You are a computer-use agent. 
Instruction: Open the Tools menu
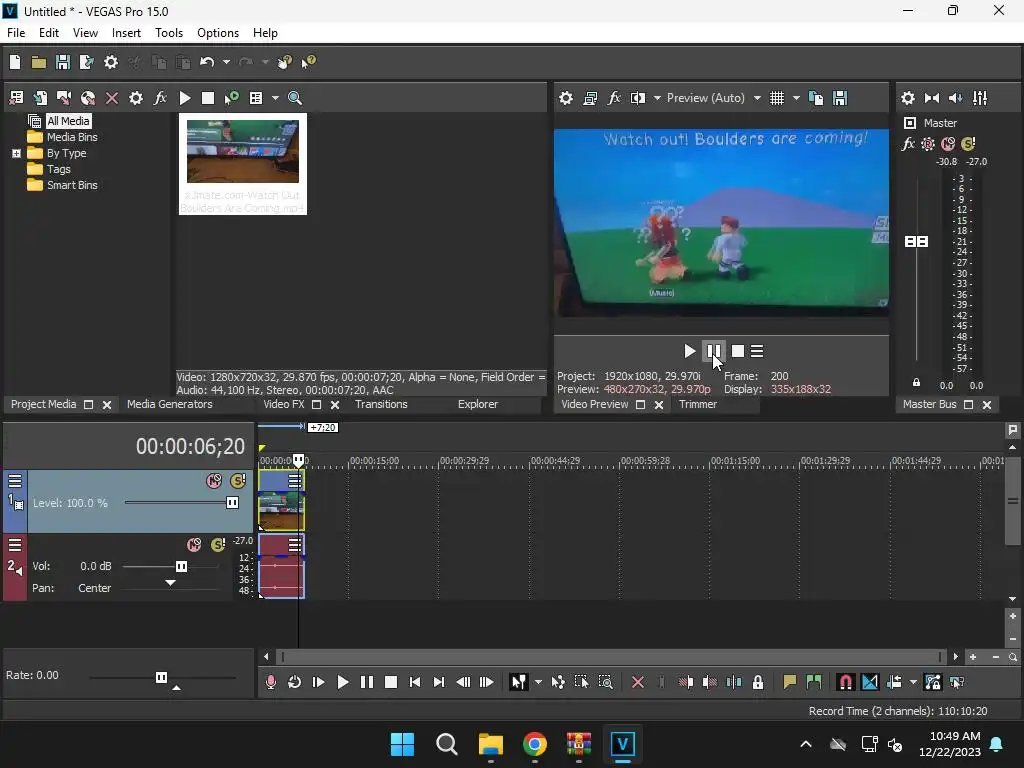(168, 33)
